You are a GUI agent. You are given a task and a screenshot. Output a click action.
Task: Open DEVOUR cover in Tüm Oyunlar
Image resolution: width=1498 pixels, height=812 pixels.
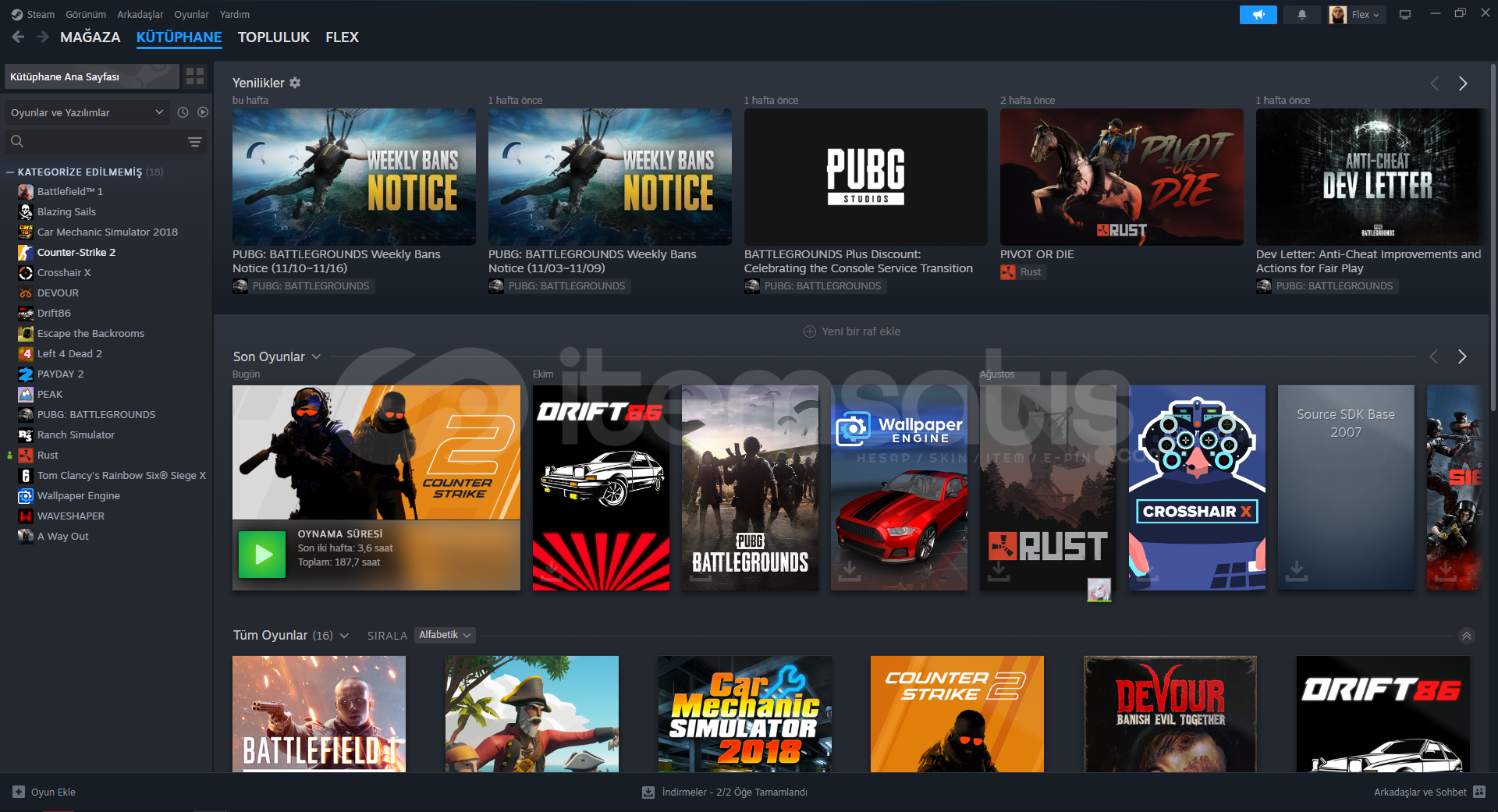pos(1170,714)
